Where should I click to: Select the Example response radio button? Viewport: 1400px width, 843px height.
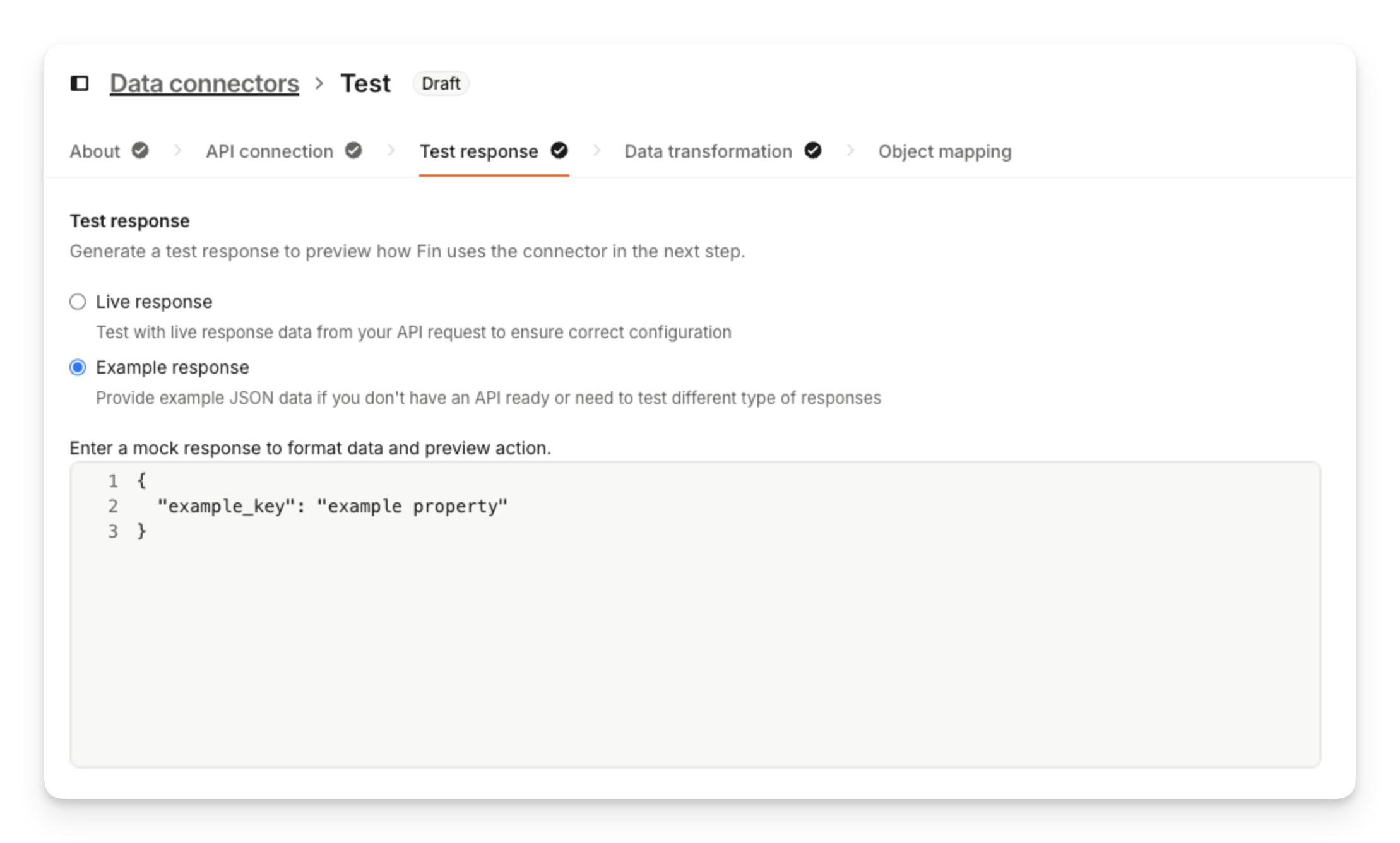[x=78, y=367]
